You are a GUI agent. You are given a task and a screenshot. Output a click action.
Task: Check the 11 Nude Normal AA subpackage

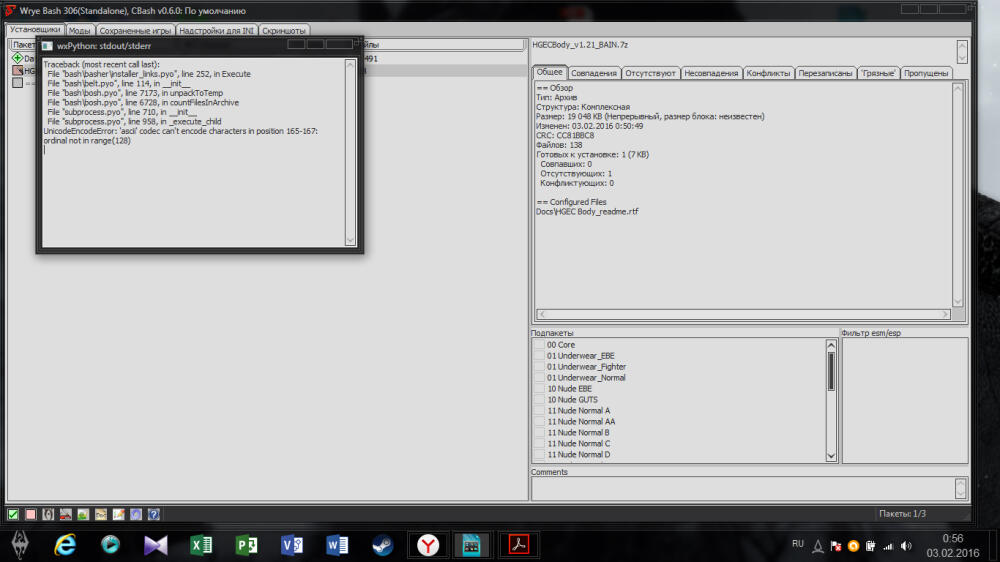click(540, 422)
